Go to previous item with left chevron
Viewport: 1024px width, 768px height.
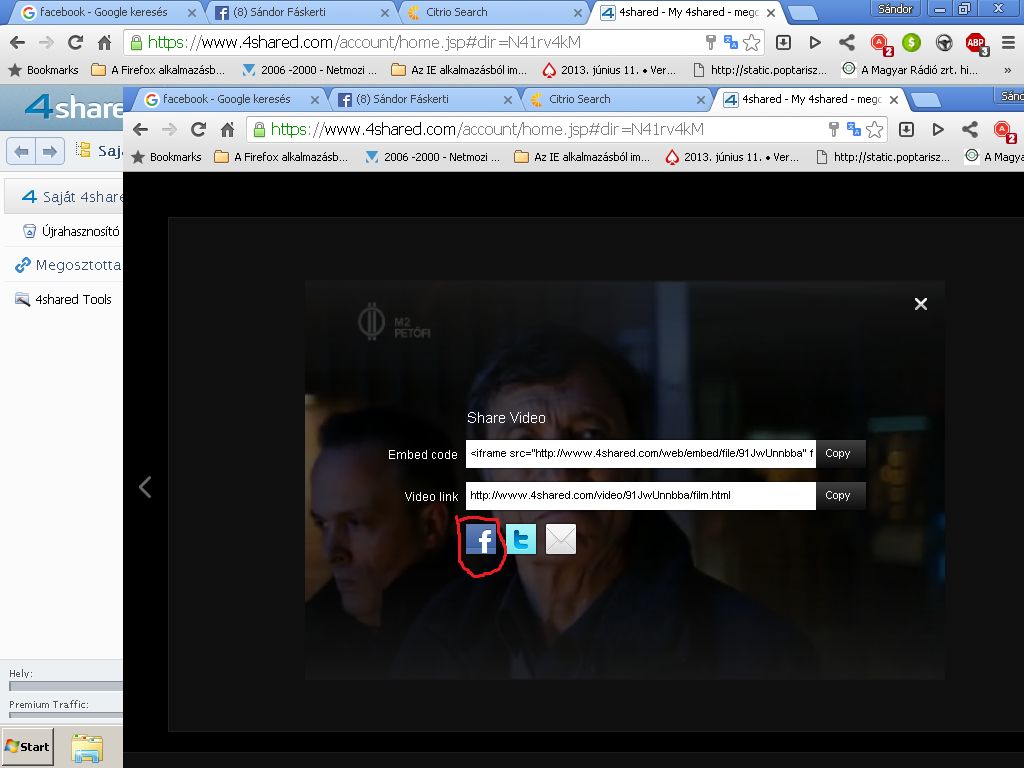coord(145,487)
